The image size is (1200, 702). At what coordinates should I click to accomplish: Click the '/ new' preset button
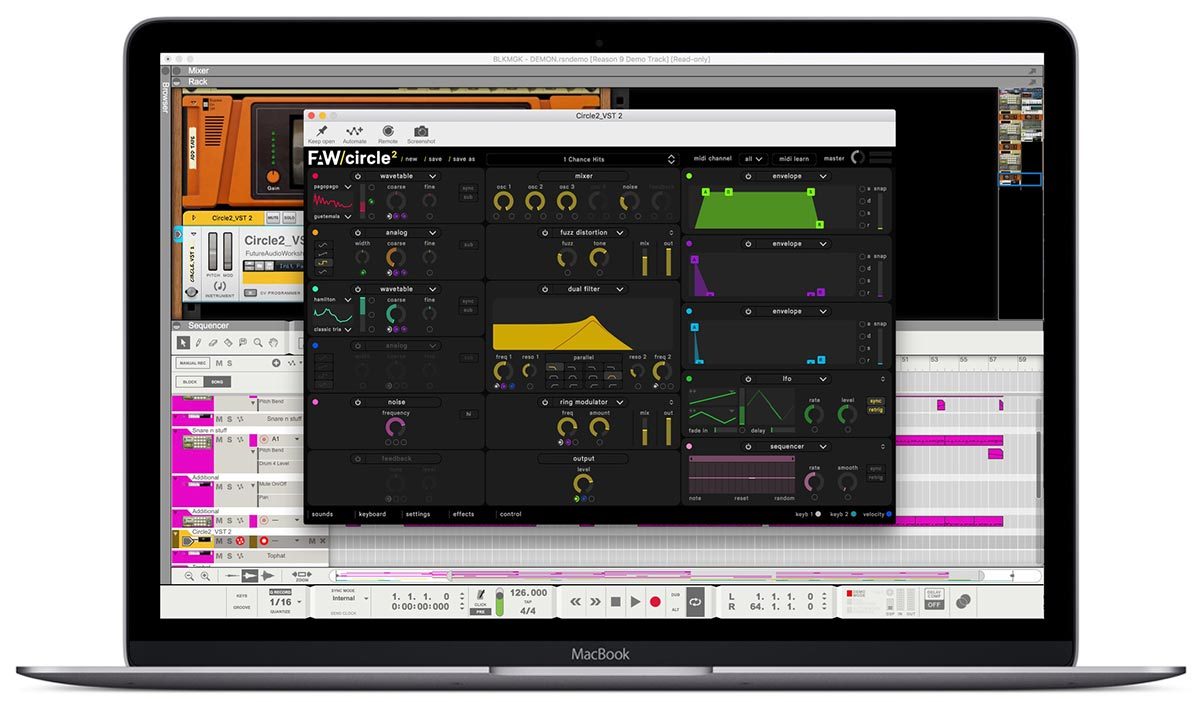click(x=410, y=159)
